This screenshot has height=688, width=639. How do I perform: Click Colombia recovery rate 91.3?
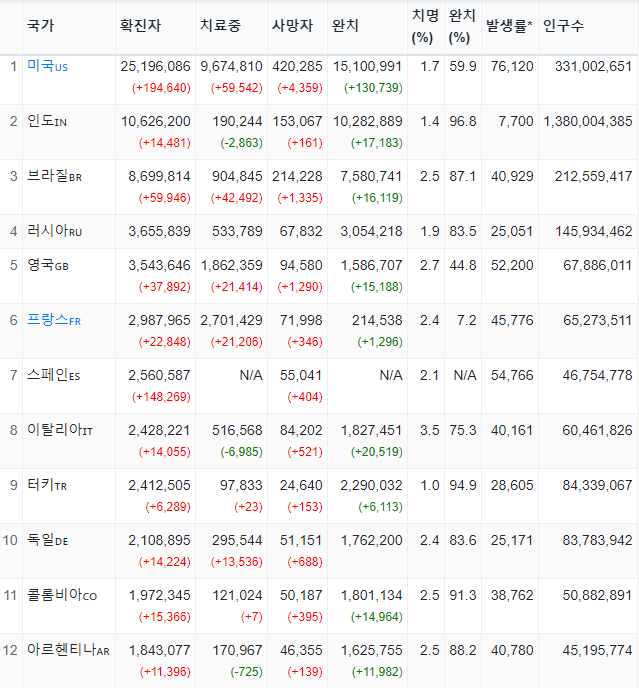point(463,595)
